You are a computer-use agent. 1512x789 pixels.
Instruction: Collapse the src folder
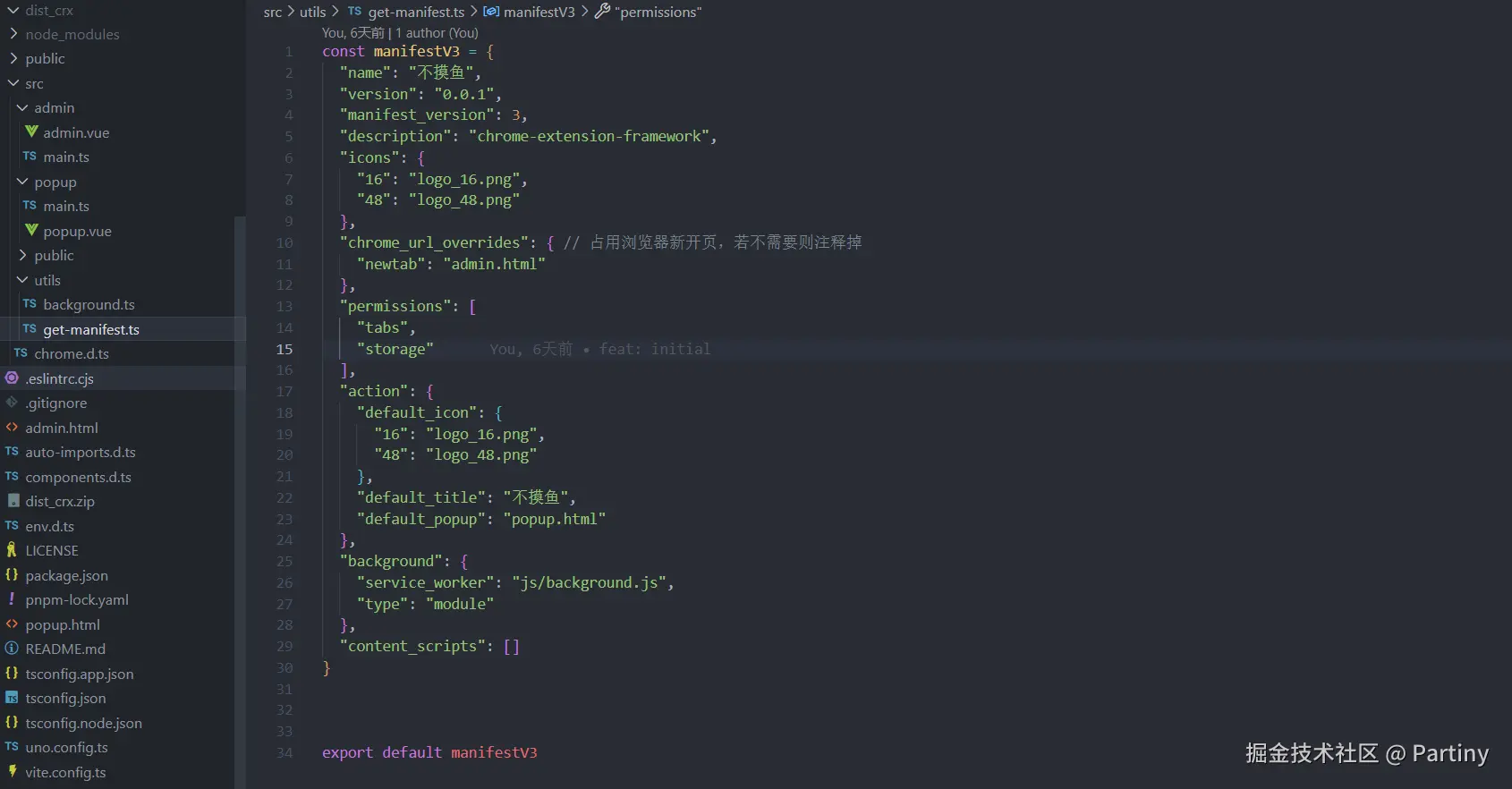13,83
